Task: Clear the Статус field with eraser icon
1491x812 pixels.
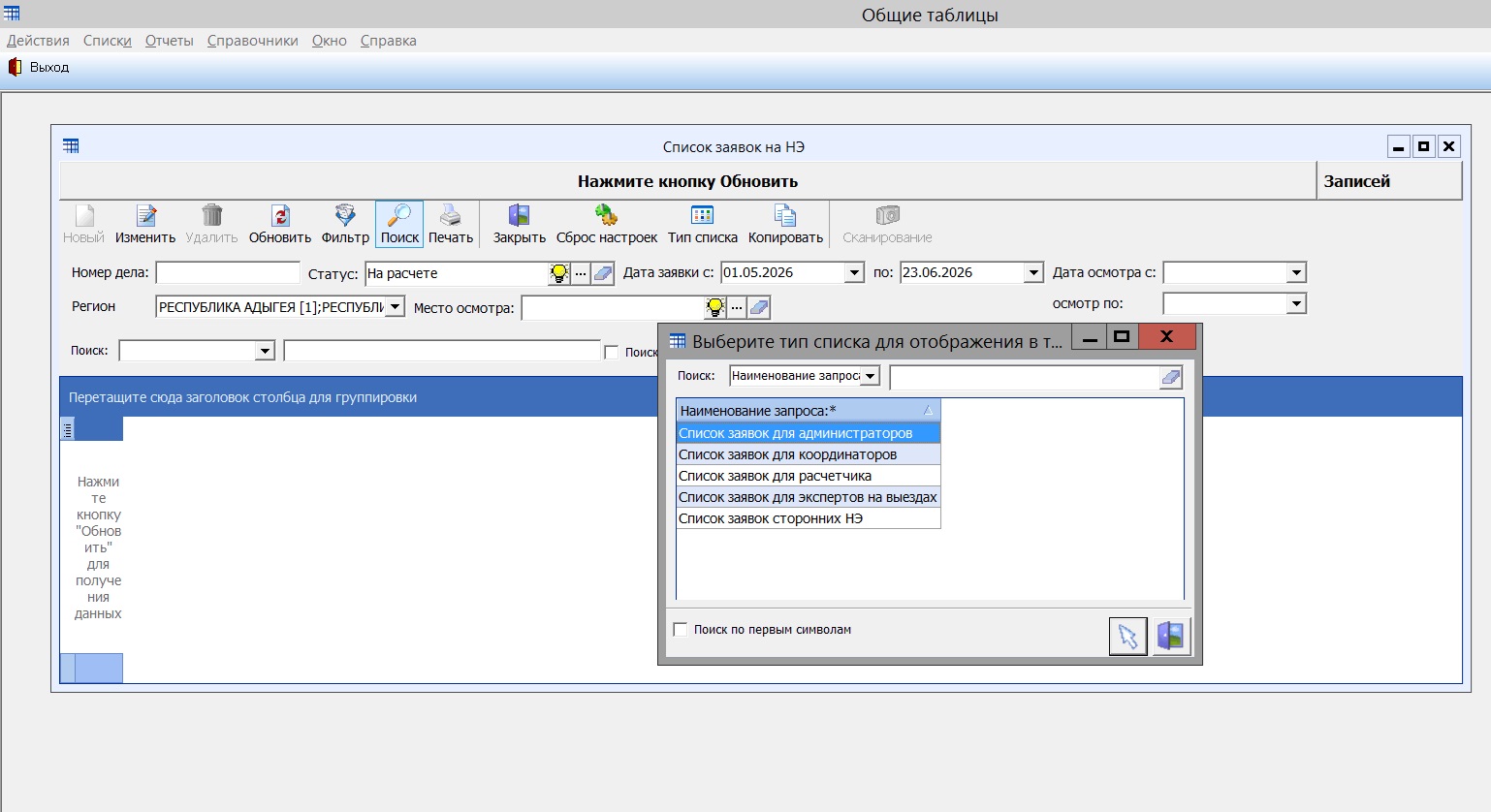Action: click(603, 273)
